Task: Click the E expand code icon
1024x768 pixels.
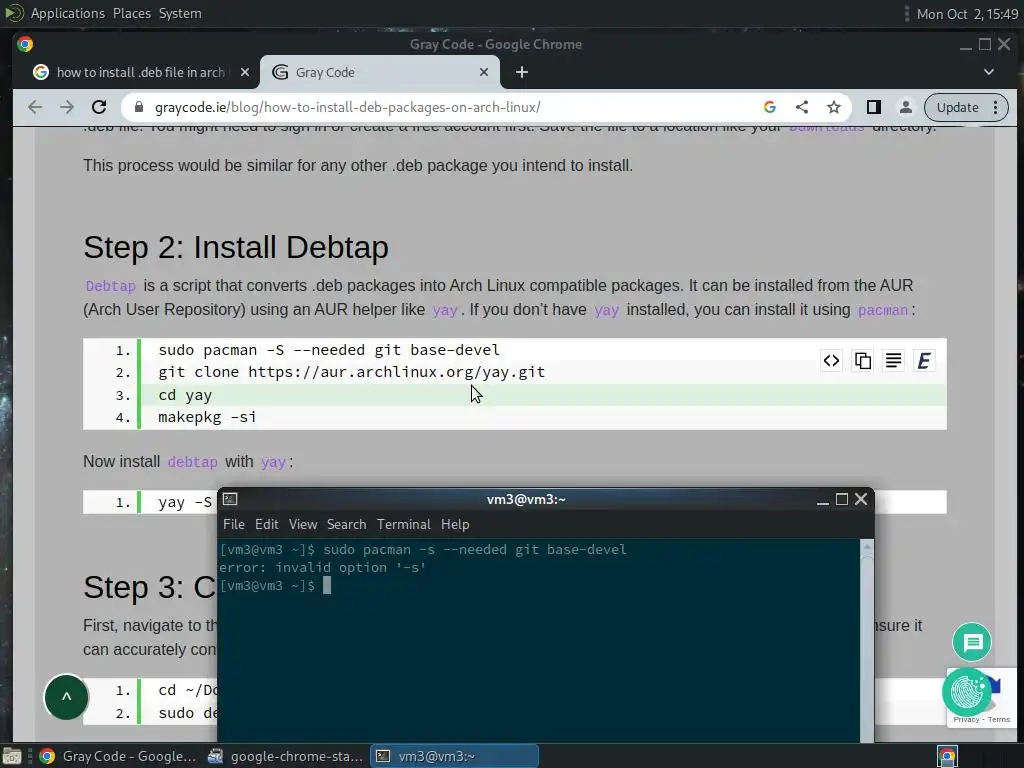Action: (x=924, y=360)
